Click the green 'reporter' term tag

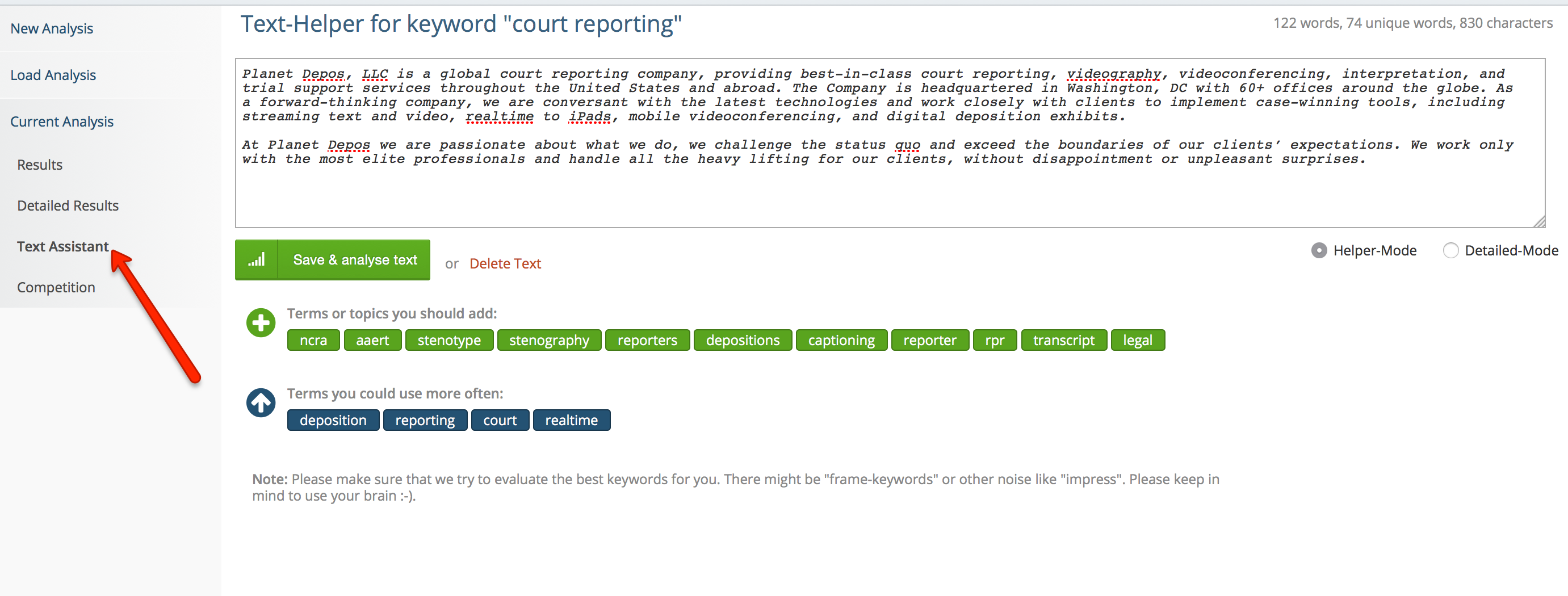929,341
